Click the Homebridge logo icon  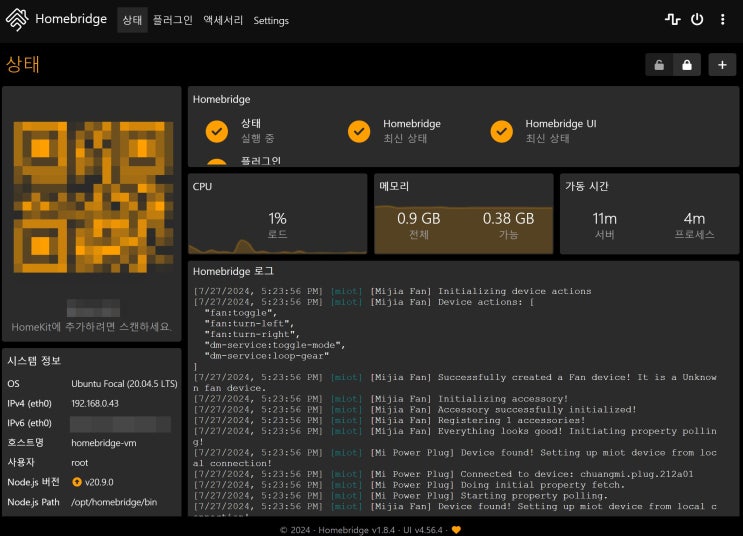(17, 20)
